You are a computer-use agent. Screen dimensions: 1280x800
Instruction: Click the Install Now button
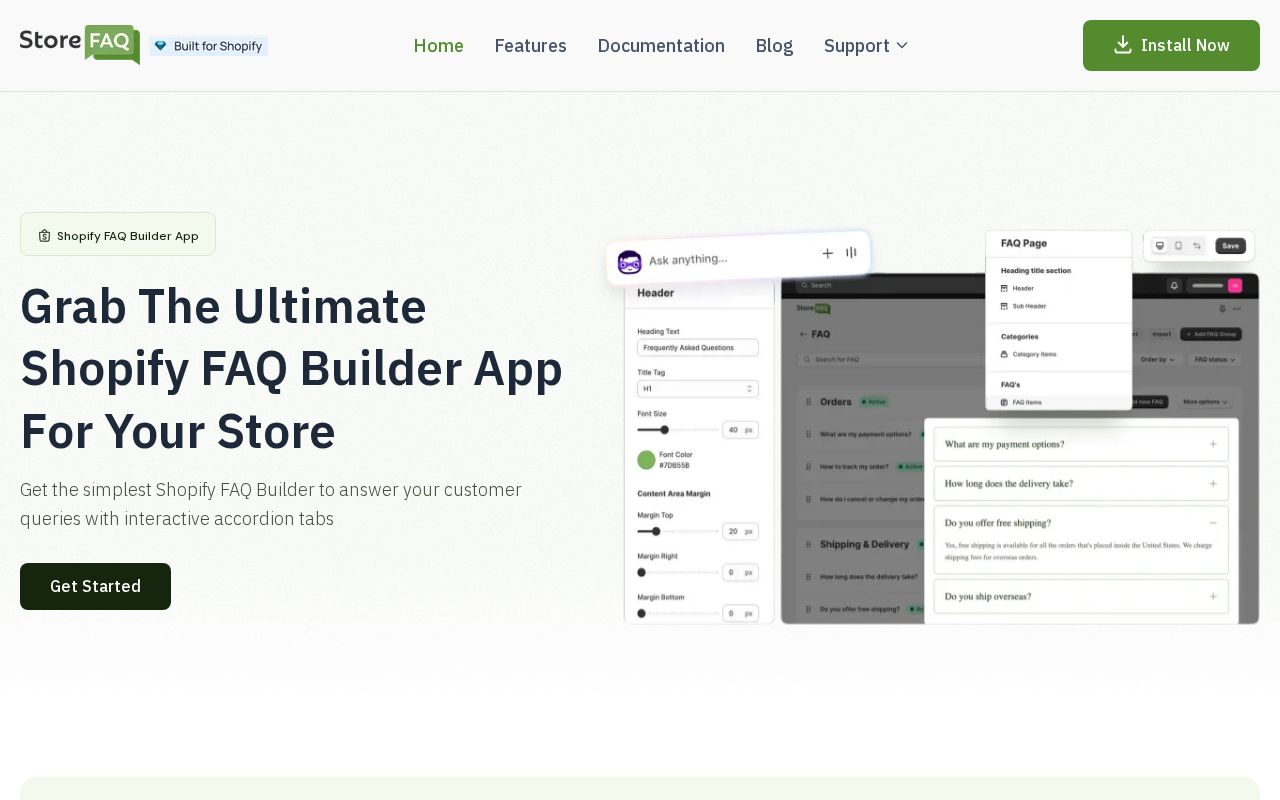(1171, 45)
